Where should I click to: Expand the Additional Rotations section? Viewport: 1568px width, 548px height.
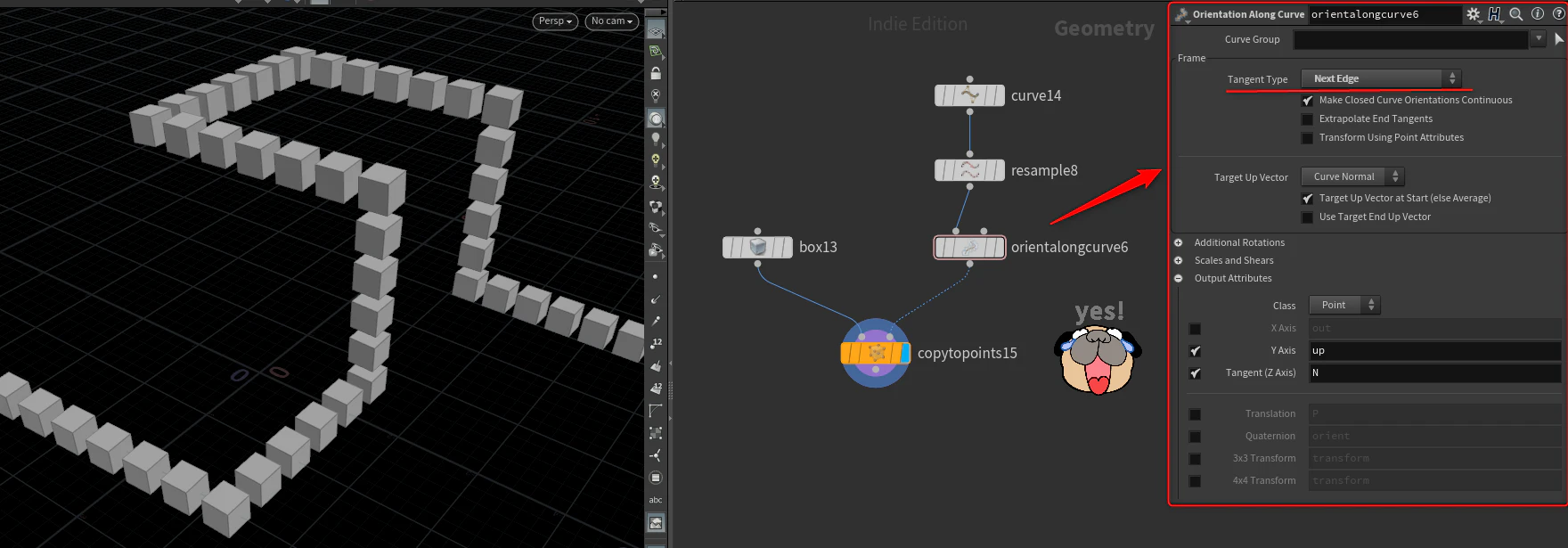tap(1178, 242)
